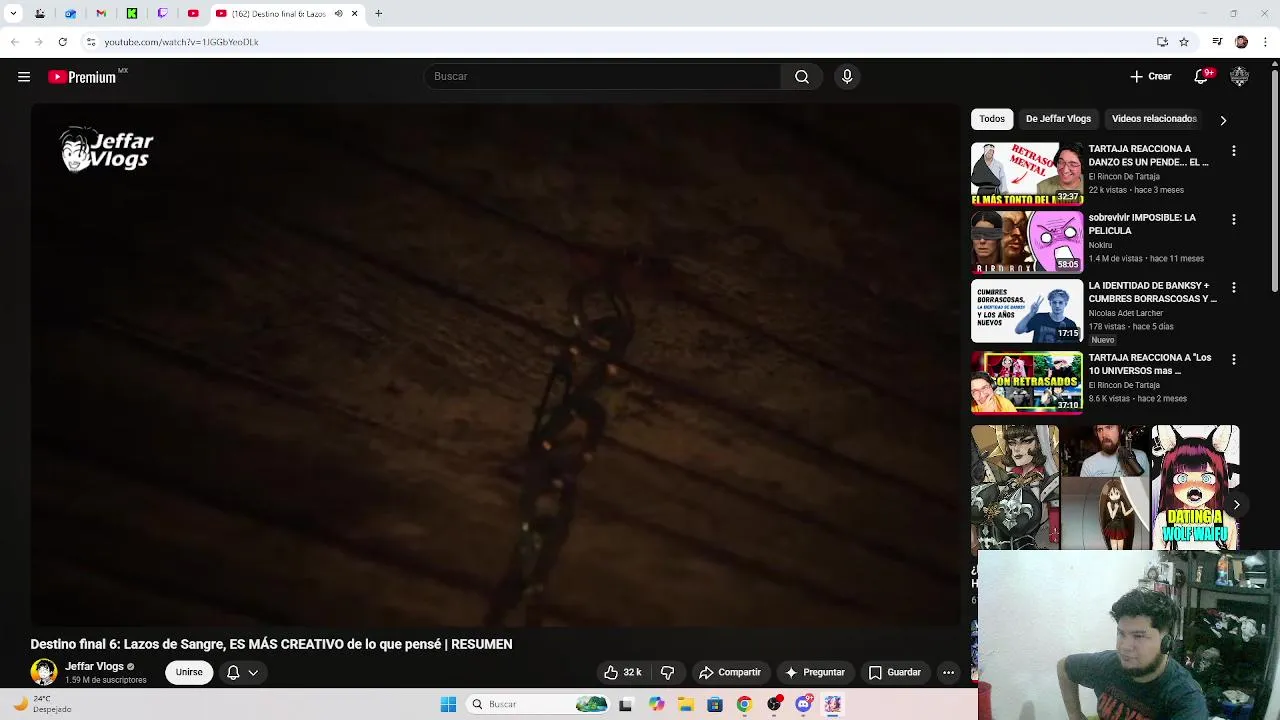Open options for sobrevivir IMPOSIBLE video
Viewport: 1280px width, 720px height.
(1234, 219)
